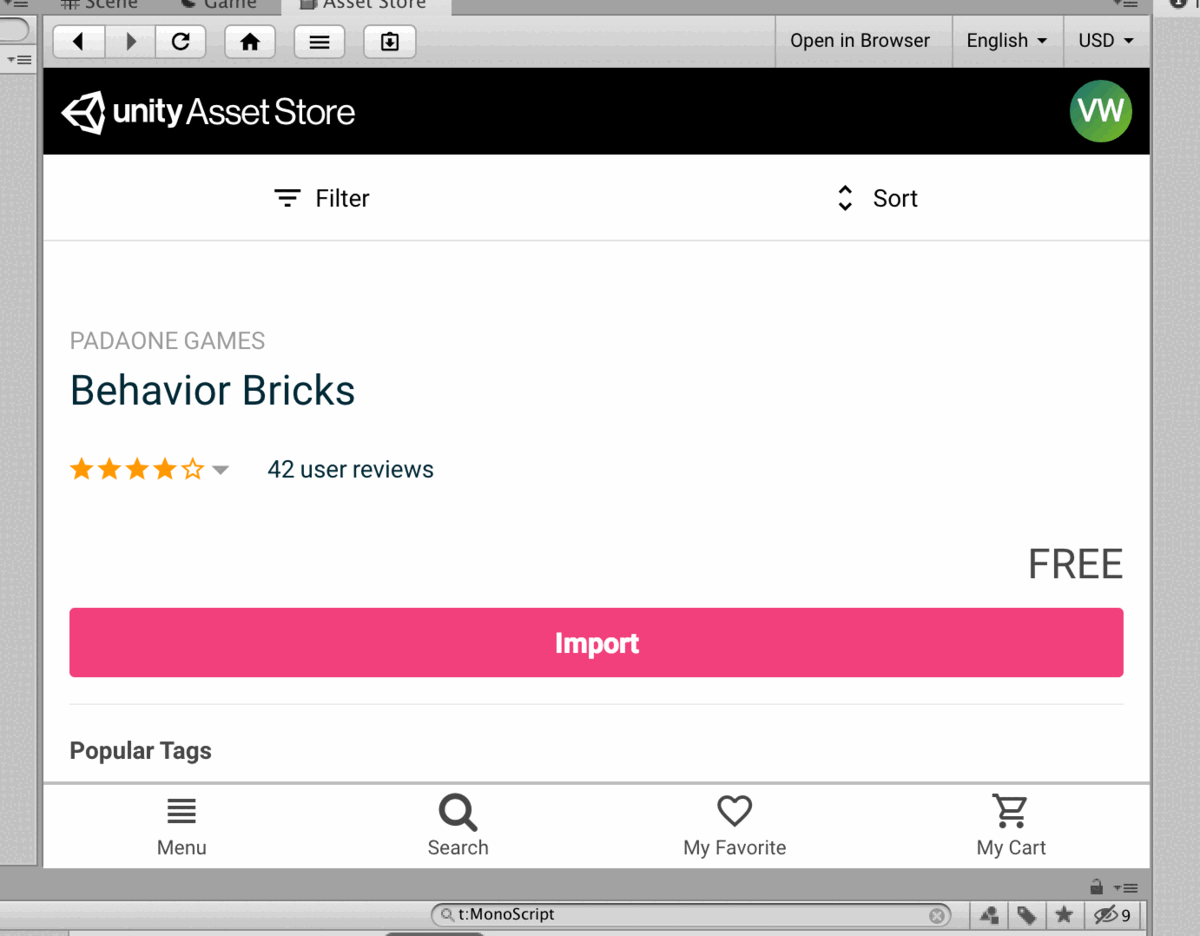This screenshot has width=1200, height=936.
Task: Open the USD currency dropdown
Action: click(x=1105, y=41)
